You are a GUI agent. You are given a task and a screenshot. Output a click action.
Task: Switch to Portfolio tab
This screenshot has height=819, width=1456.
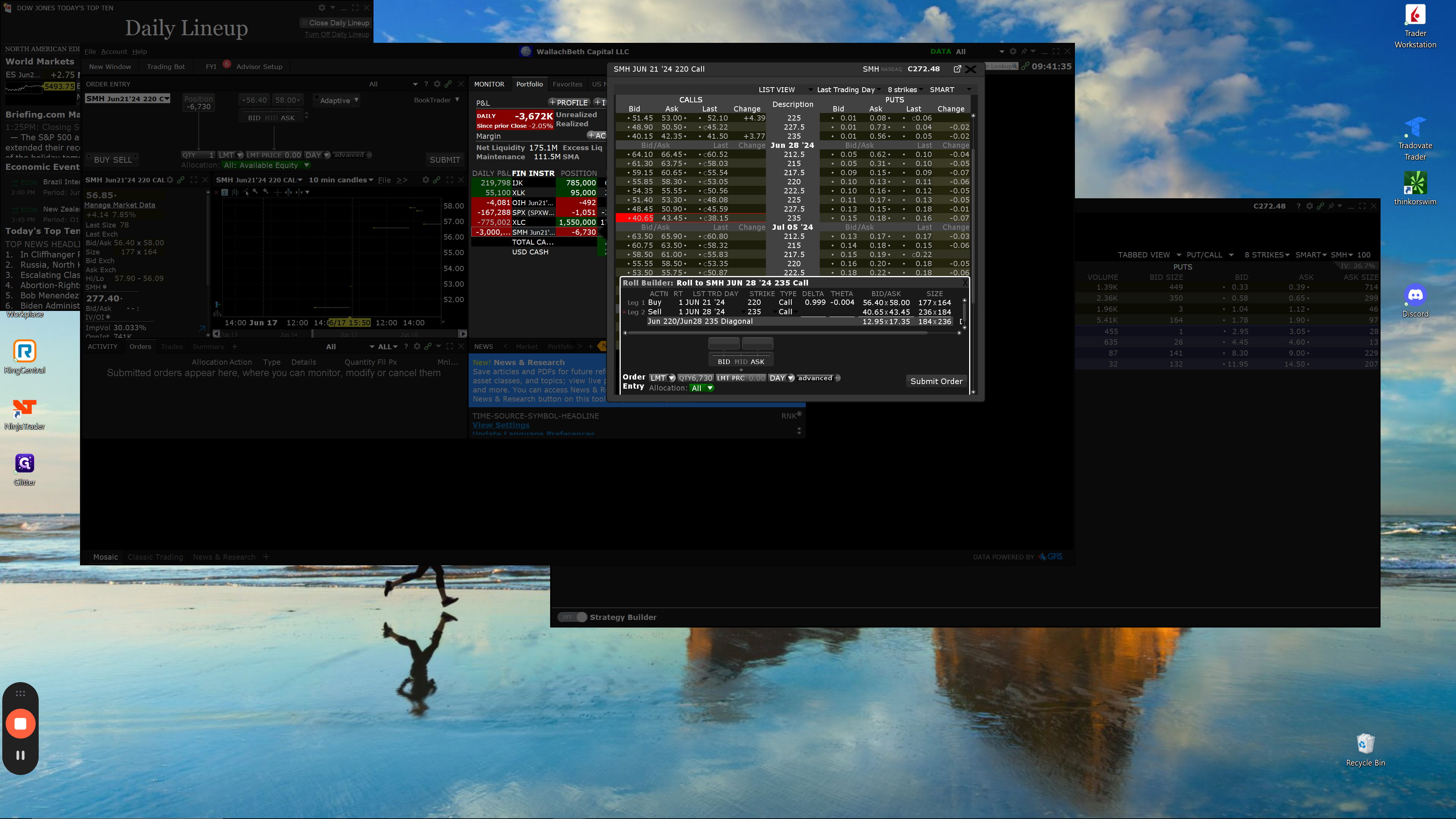529,84
